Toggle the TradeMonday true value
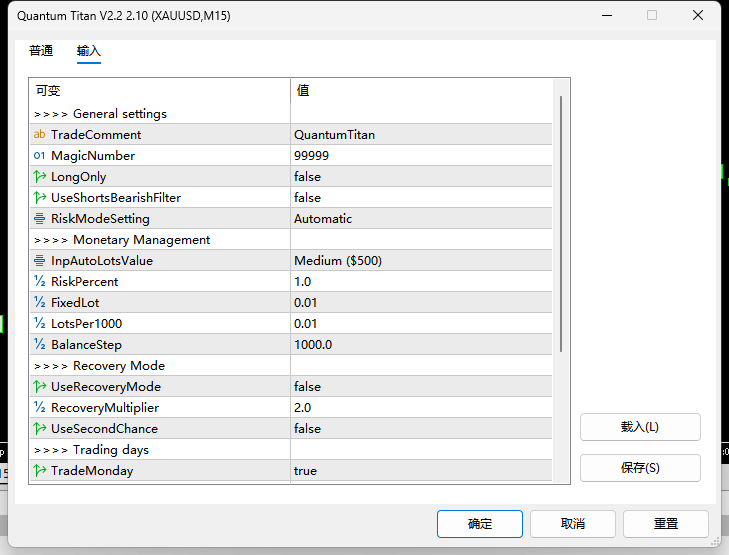729x555 pixels. click(x=421, y=470)
